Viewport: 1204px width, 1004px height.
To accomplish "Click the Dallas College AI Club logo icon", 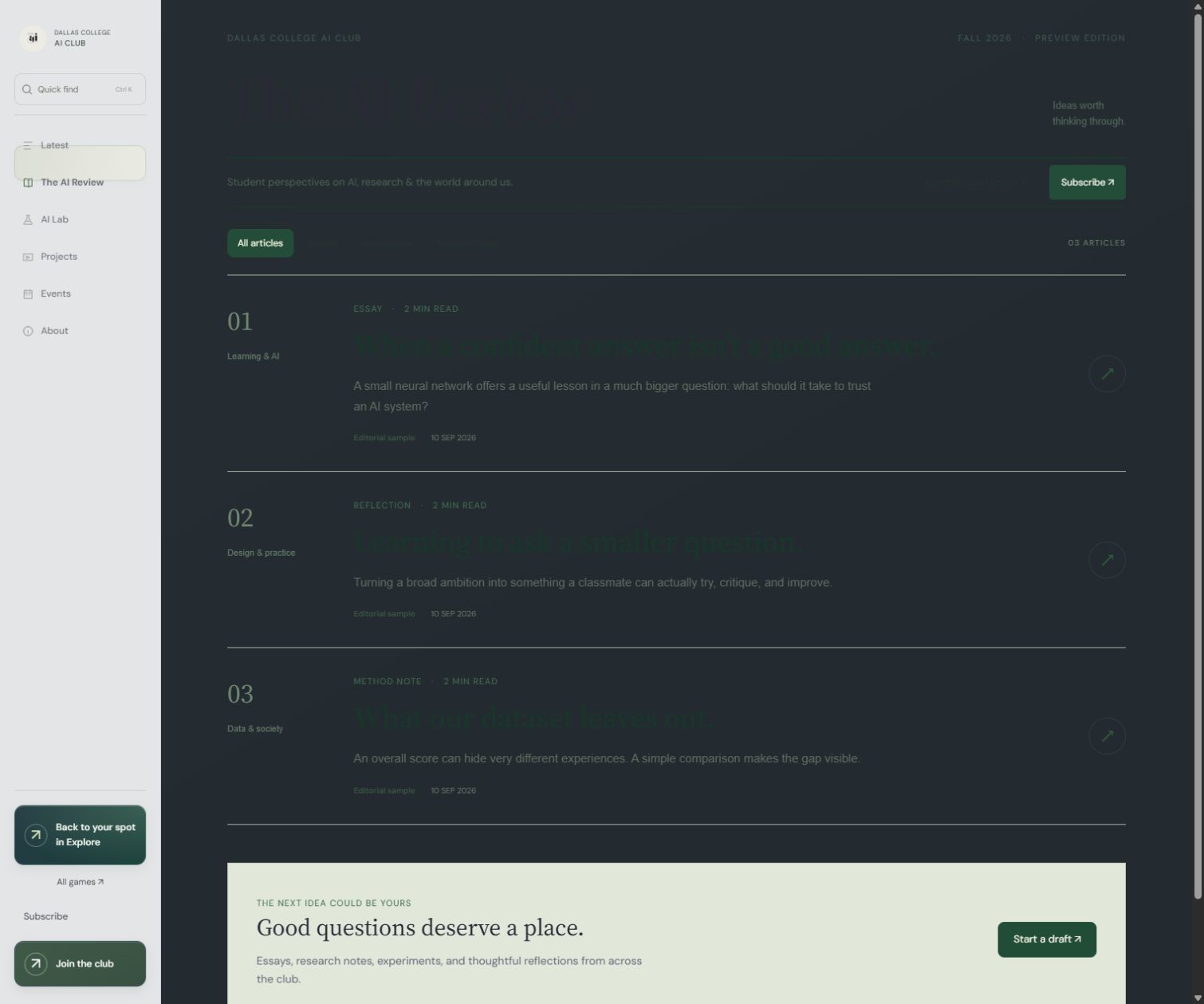I will [x=33, y=37].
